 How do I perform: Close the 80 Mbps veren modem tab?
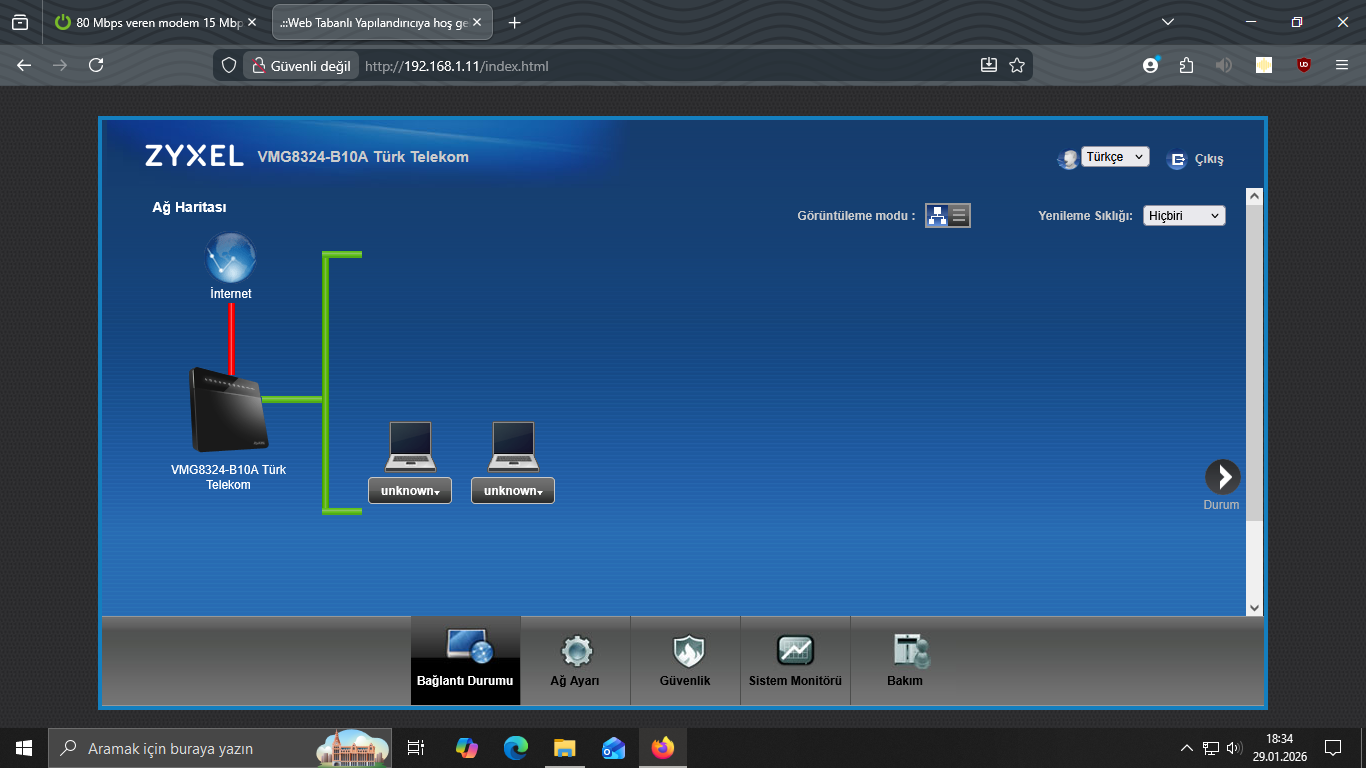point(252,22)
